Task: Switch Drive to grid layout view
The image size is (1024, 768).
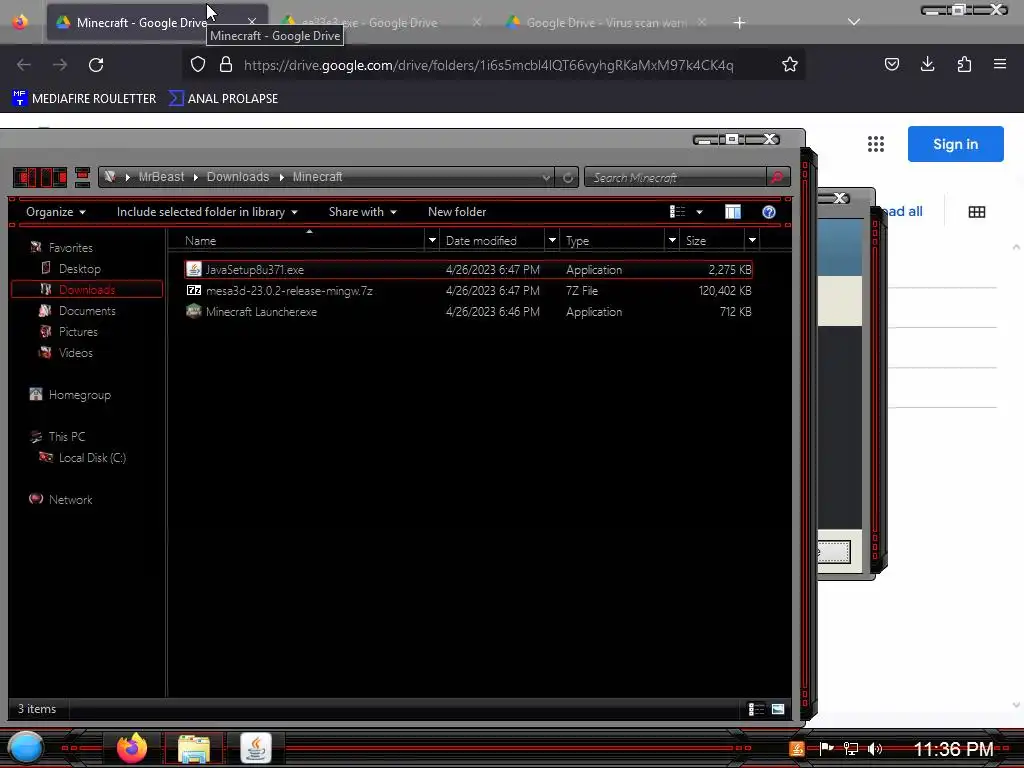Action: [x=977, y=212]
